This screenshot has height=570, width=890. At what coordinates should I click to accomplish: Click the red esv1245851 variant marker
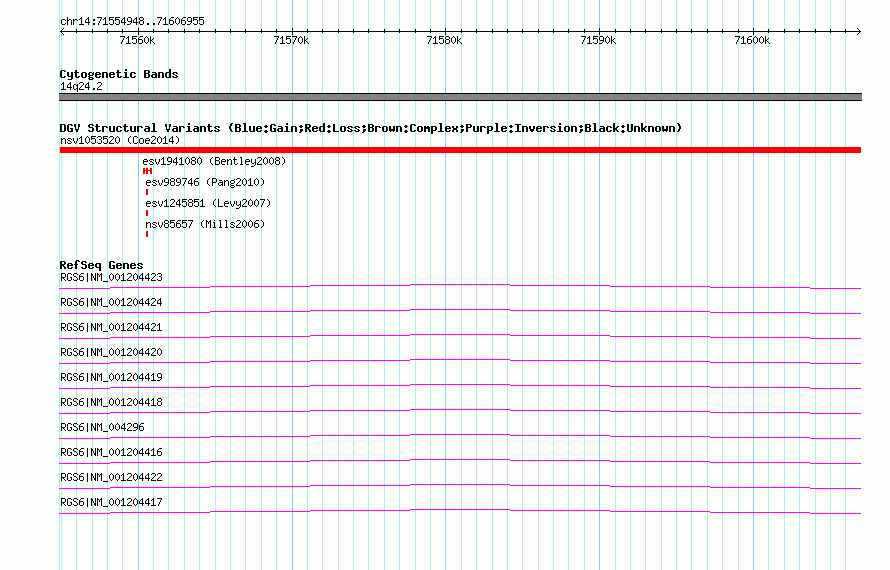coord(147,213)
